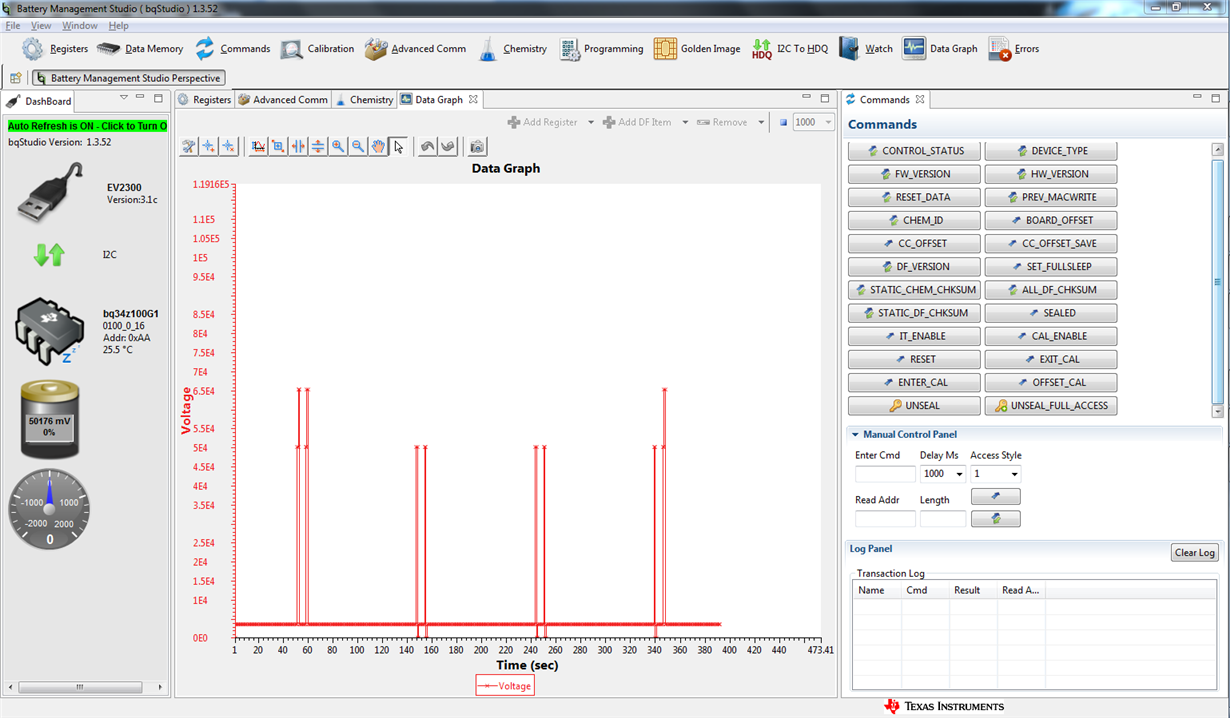Screen dimensions: 1230x718
Task: Click the camera snapshot graph icon
Action: (478, 146)
